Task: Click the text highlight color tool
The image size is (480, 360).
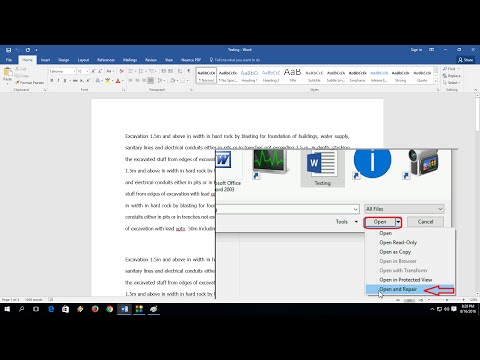Action: click(108, 81)
